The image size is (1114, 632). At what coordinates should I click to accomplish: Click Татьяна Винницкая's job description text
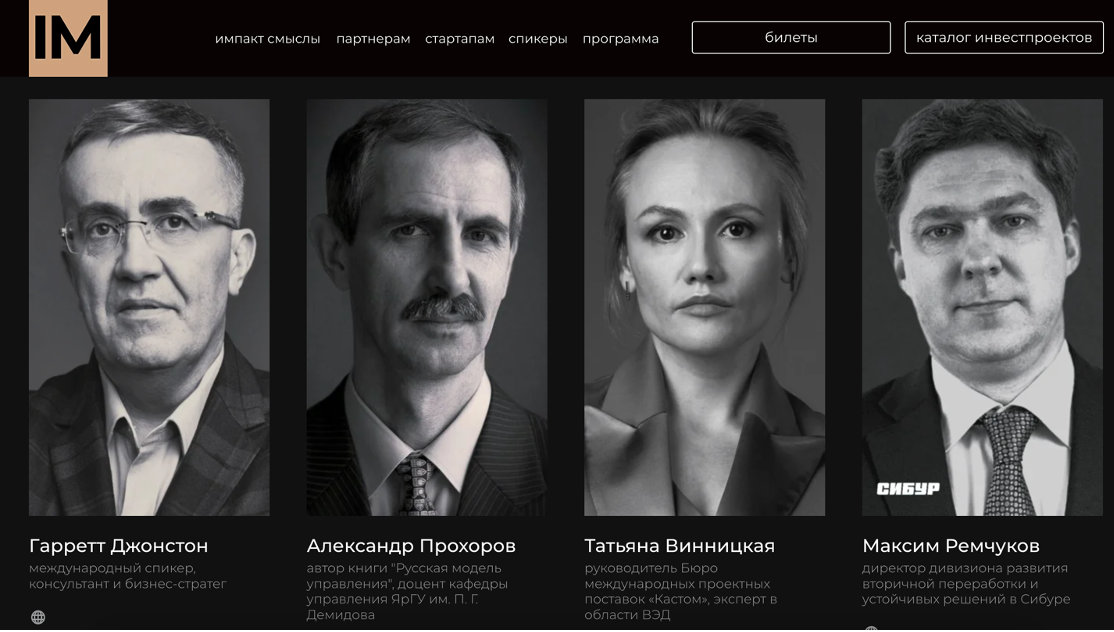[x=681, y=592]
